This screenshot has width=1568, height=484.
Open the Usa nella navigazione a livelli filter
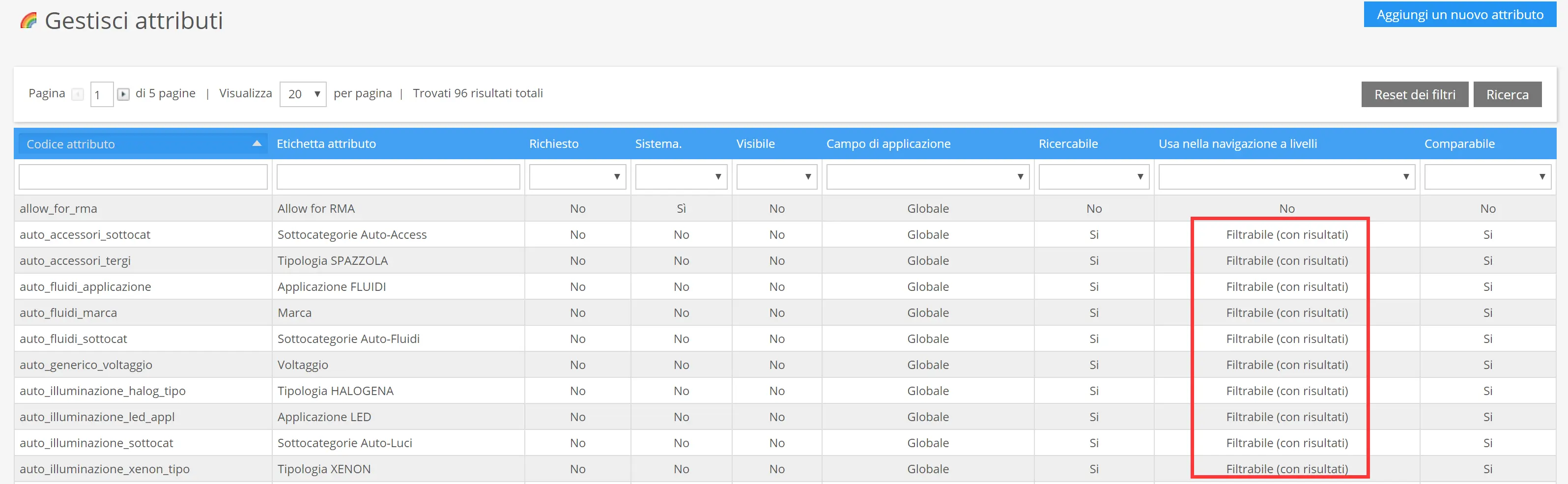click(1285, 176)
